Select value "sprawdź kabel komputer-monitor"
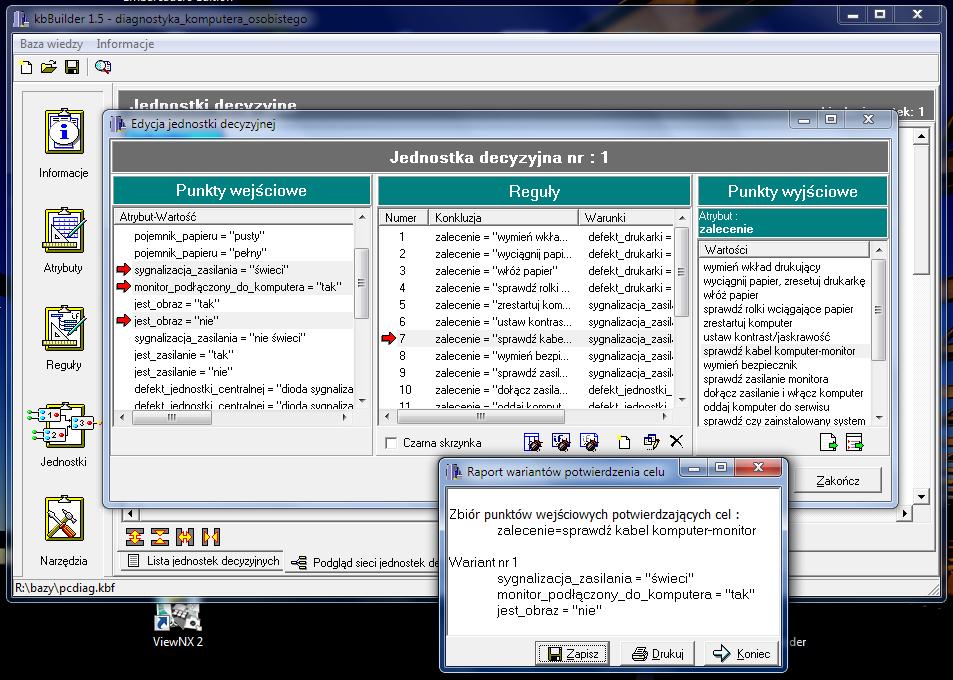Viewport: 953px width, 680px height. (x=779, y=351)
